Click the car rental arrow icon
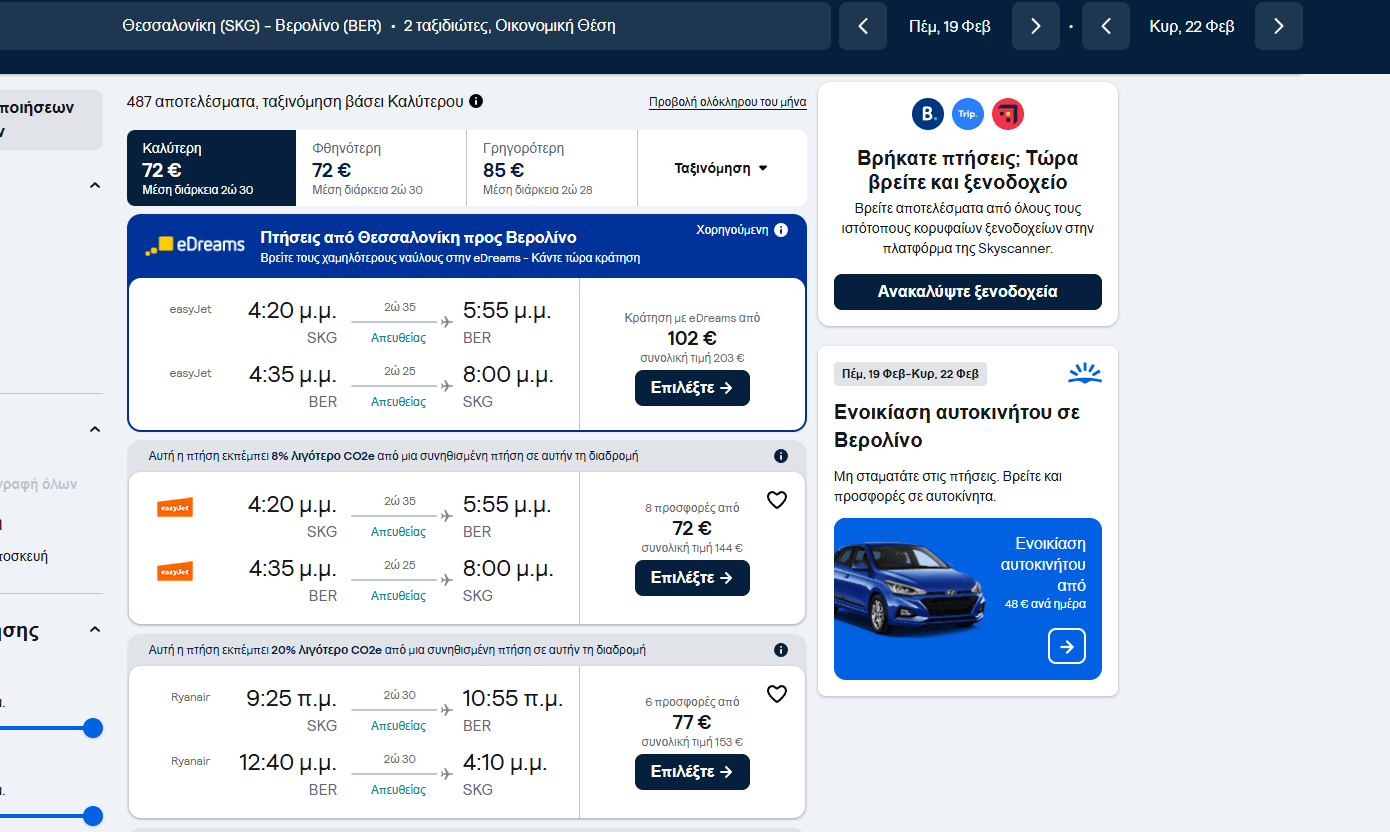This screenshot has width=1390, height=832. click(1066, 646)
